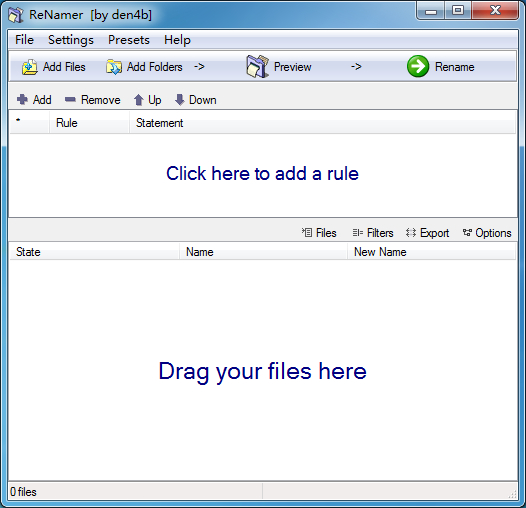Click 'Click here to add a rule'
The image size is (526, 508).
coord(262,173)
